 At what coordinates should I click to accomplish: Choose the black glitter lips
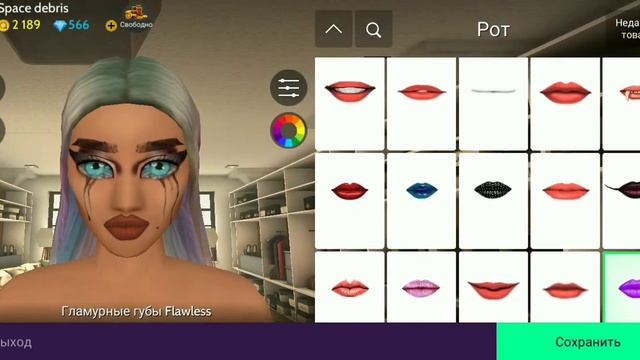[493, 201]
